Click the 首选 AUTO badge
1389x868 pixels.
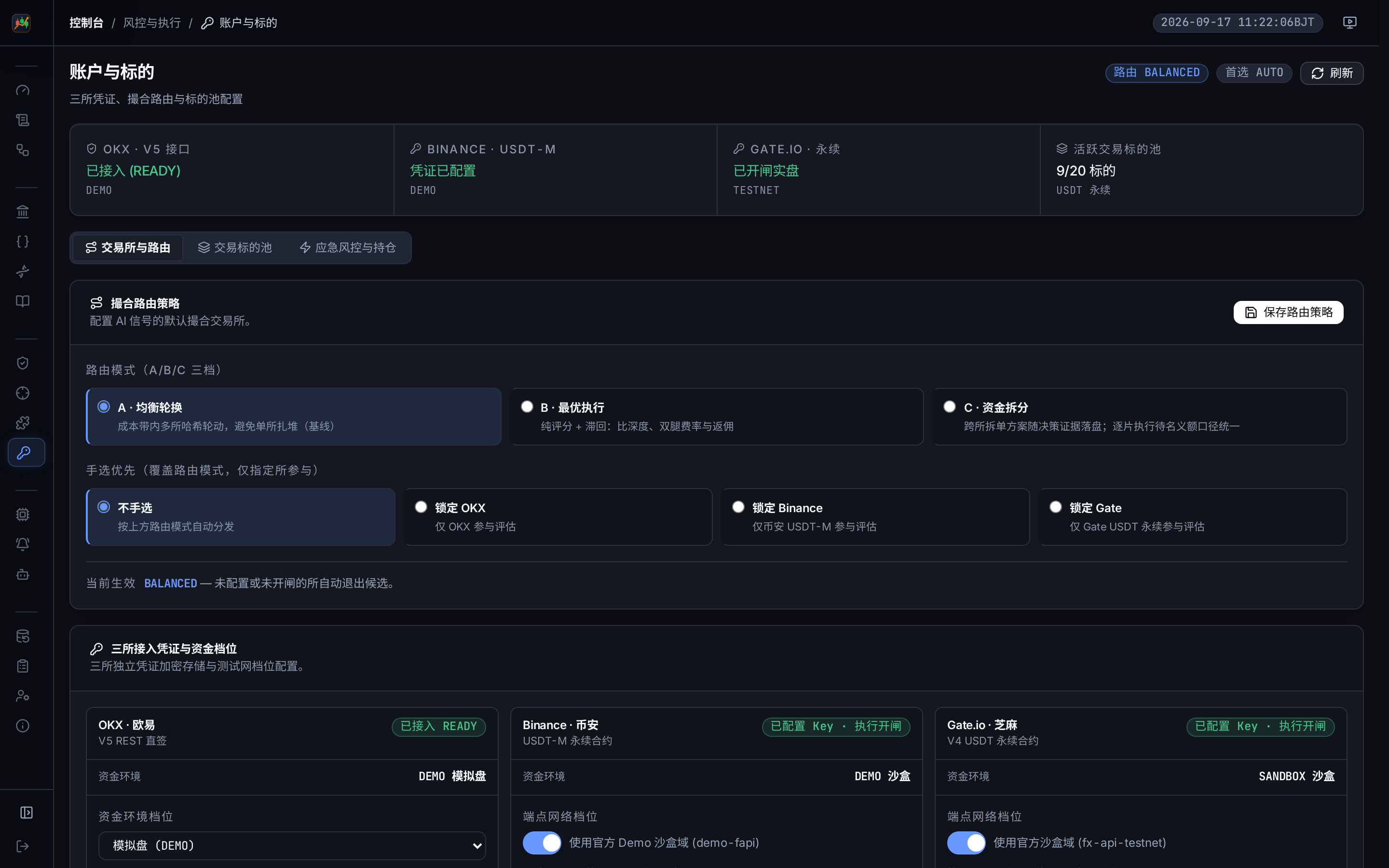[x=1254, y=72]
